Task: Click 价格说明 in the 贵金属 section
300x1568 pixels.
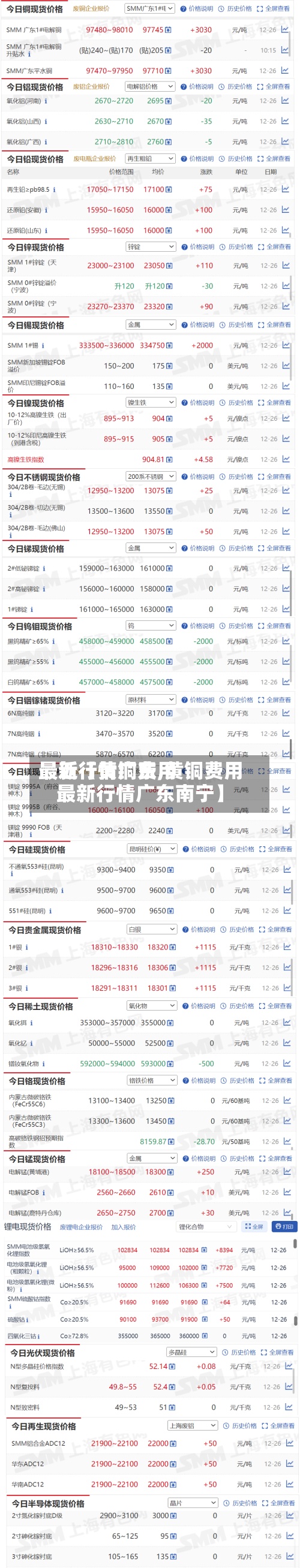Action: 199,930
